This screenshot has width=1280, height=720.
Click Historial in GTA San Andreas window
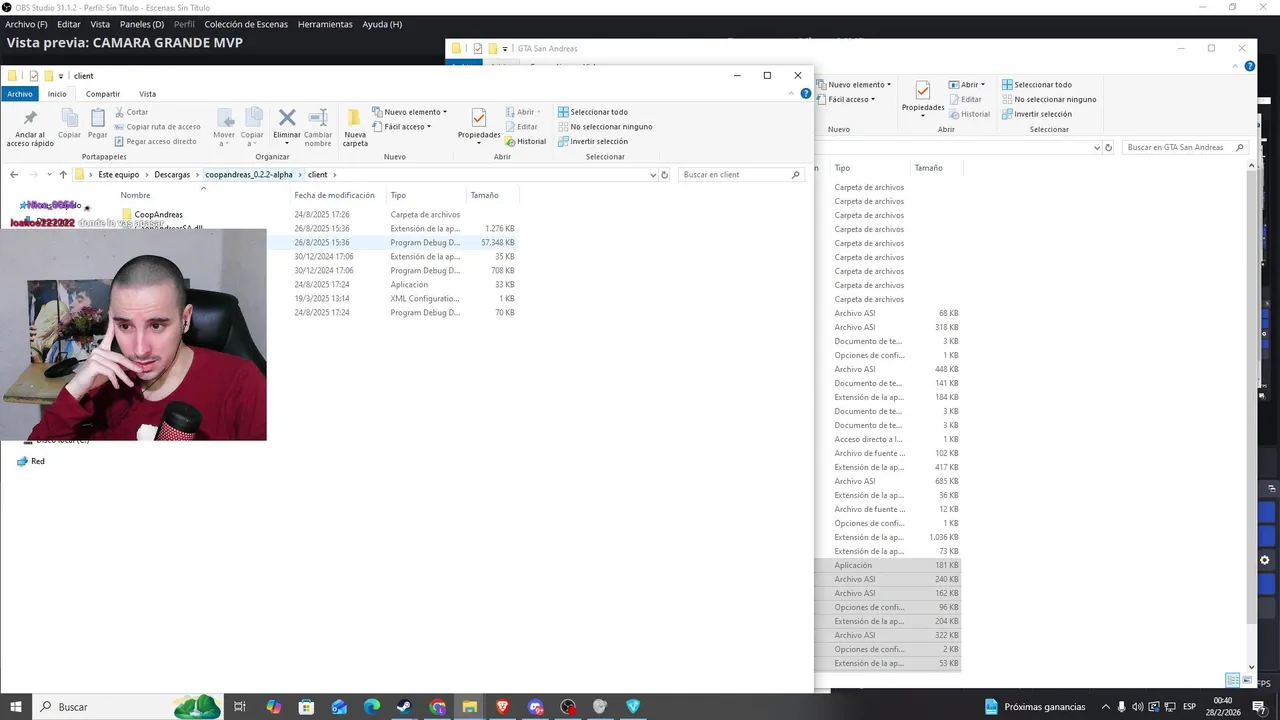coord(968,114)
